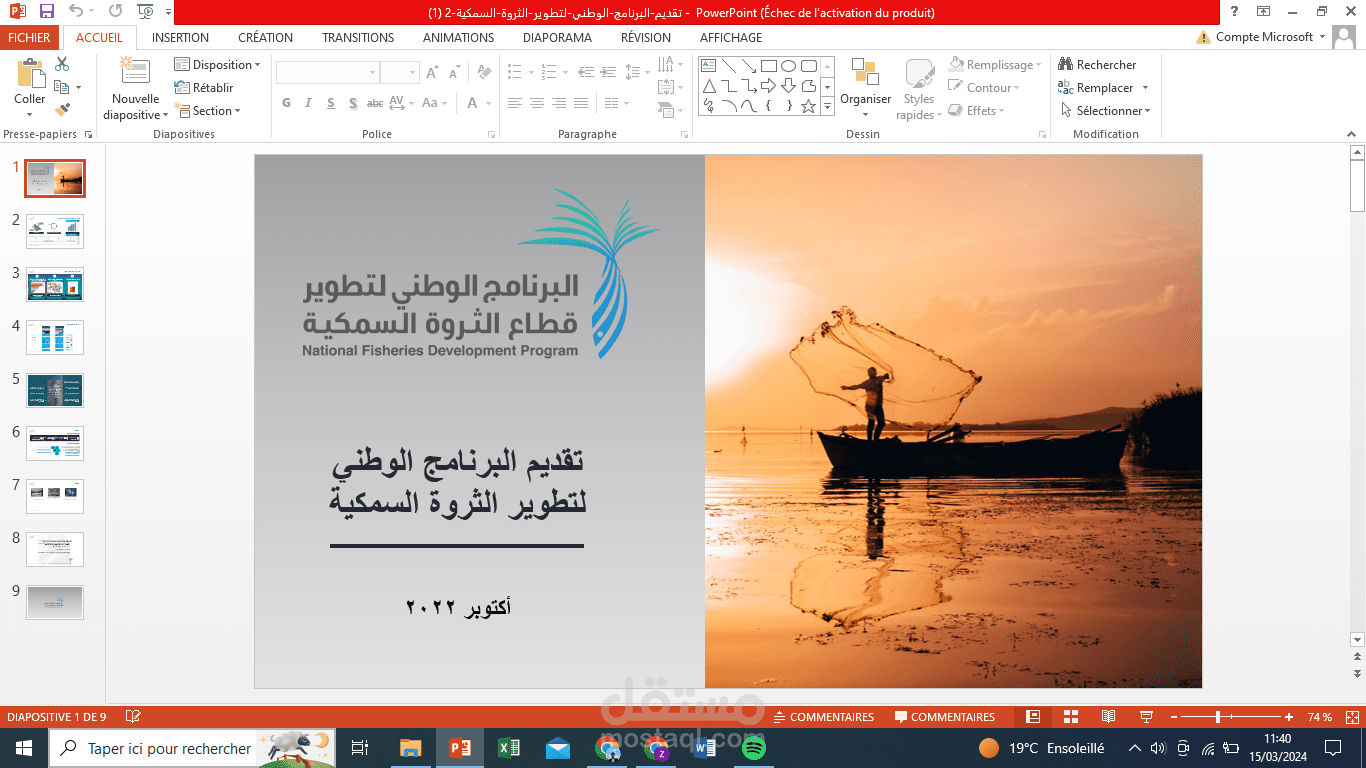This screenshot has width=1366, height=768.
Task: Select the italic formatting icon
Action: coord(308,102)
